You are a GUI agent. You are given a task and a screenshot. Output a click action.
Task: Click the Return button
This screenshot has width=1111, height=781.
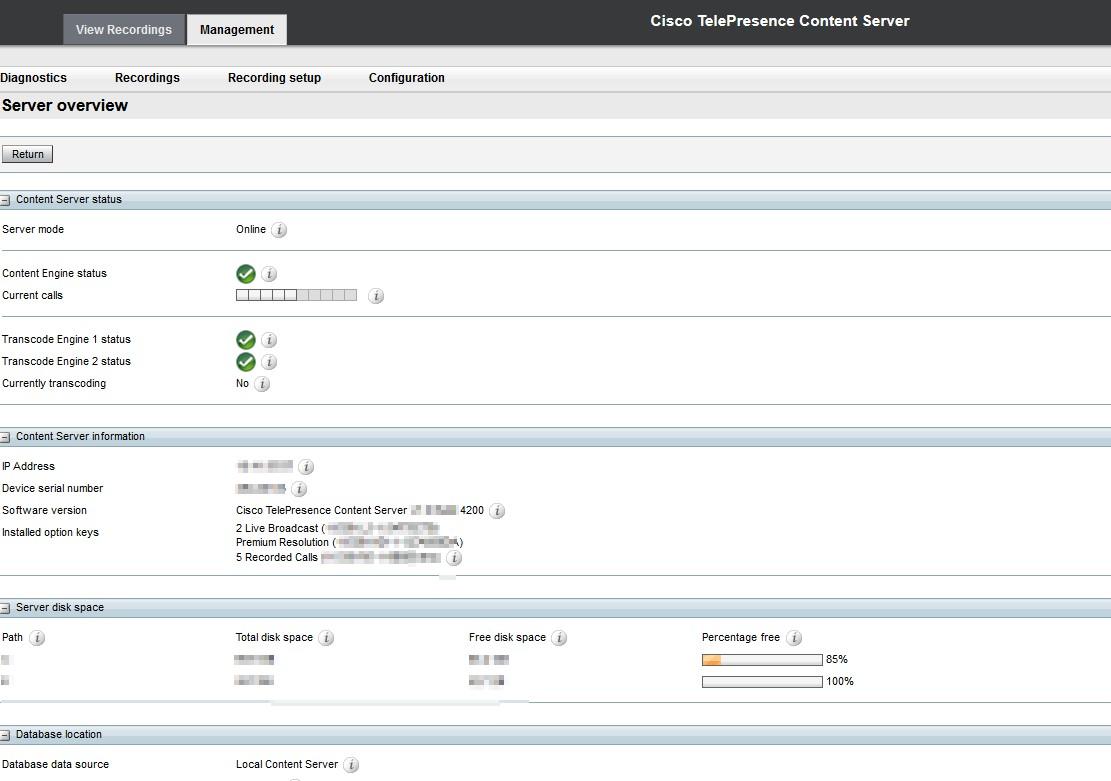(x=28, y=154)
